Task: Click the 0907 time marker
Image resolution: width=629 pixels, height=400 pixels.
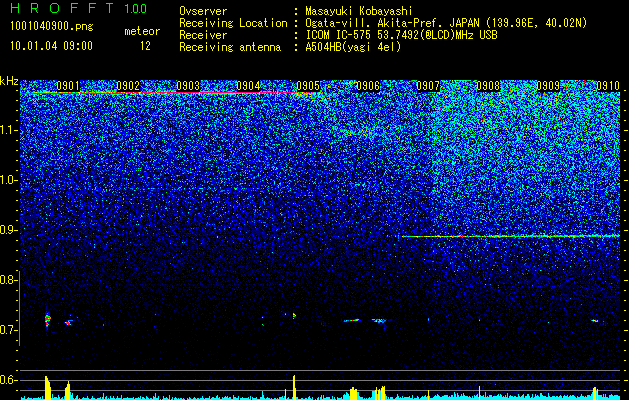Action: click(x=428, y=86)
